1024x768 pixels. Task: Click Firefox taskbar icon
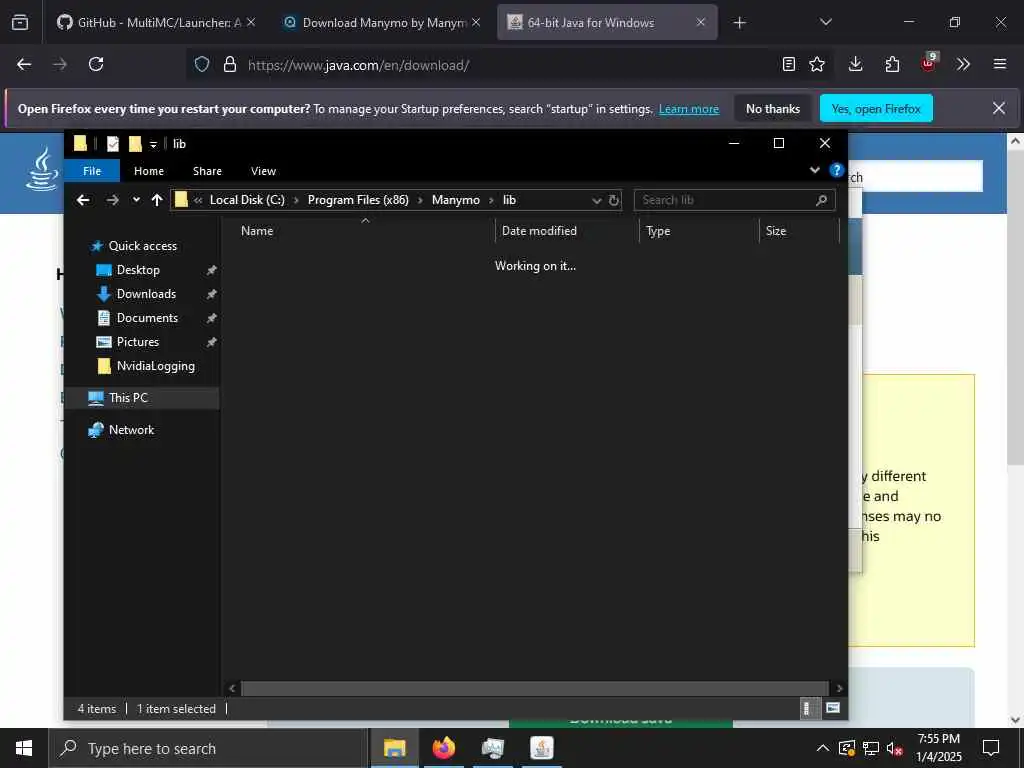click(x=443, y=748)
